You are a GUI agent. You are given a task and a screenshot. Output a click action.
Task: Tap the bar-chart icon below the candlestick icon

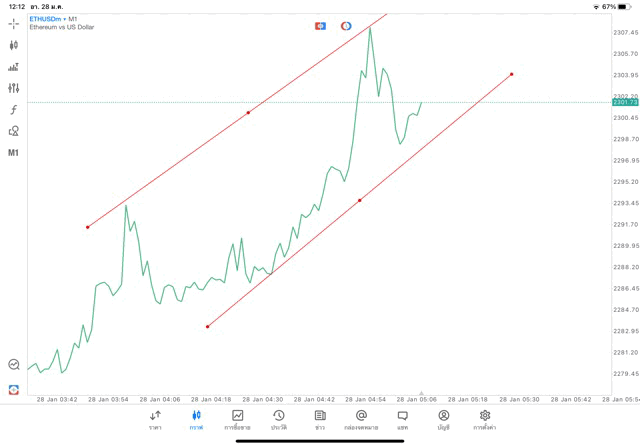point(13,67)
